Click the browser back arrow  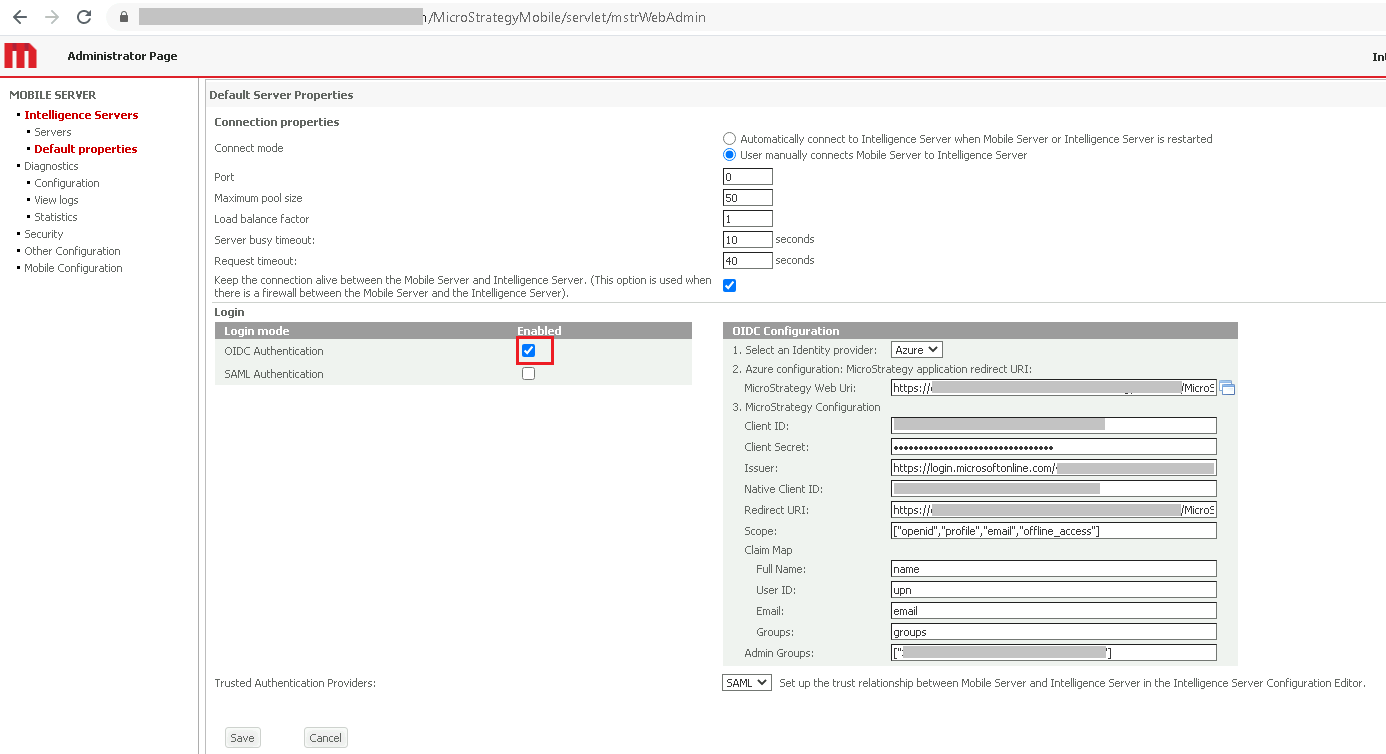20,17
